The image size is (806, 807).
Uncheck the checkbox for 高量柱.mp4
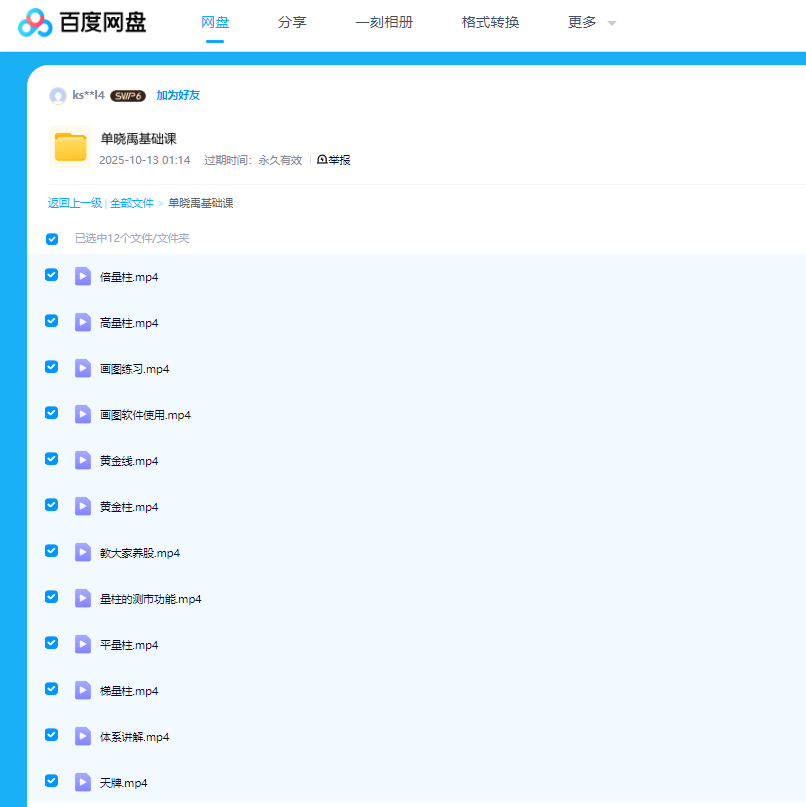[51, 321]
